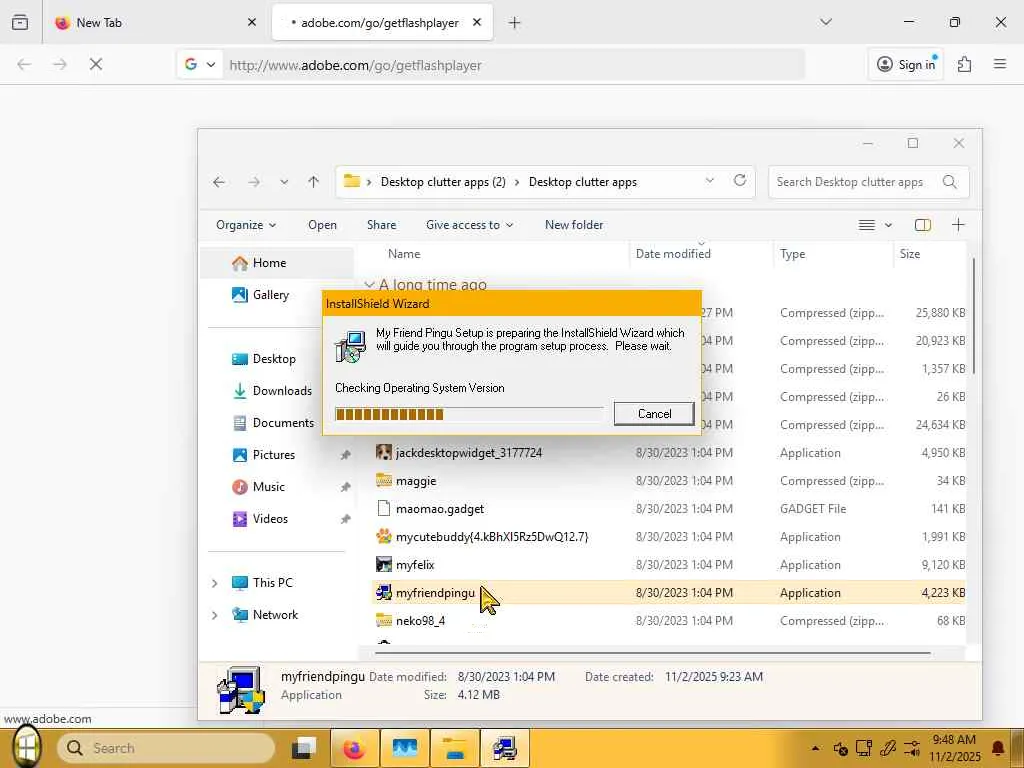List all tabs dropdown arrow

826,22
